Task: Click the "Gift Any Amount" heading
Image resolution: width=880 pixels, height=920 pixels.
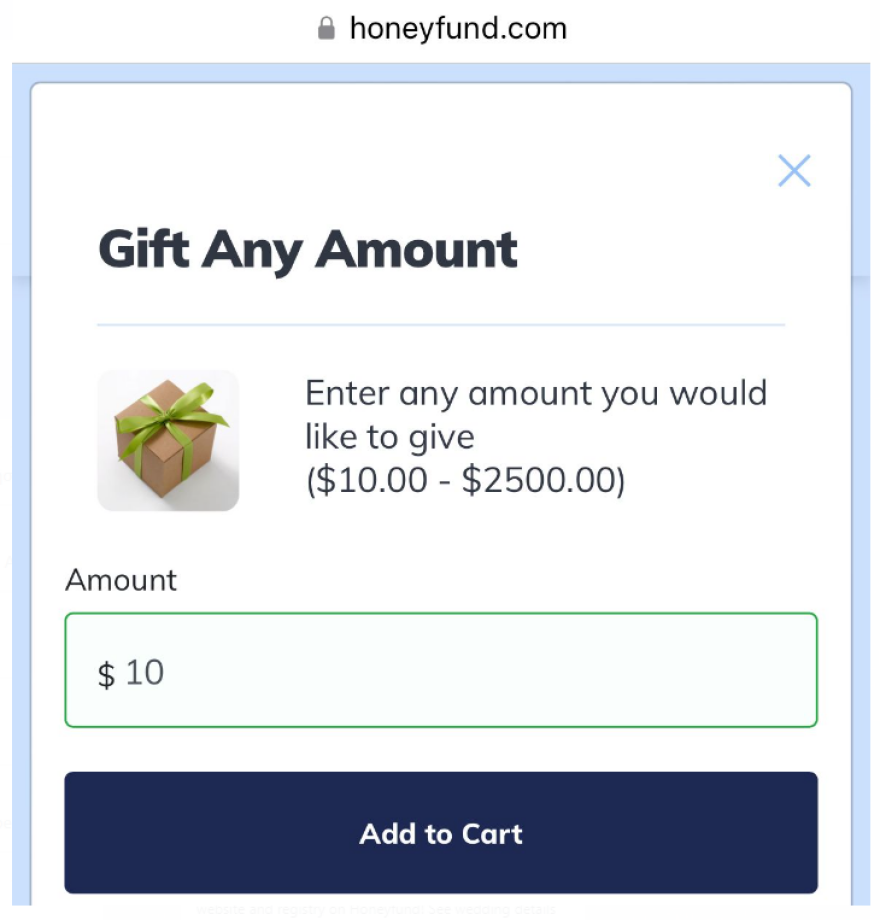Action: pyautogui.click(x=308, y=250)
